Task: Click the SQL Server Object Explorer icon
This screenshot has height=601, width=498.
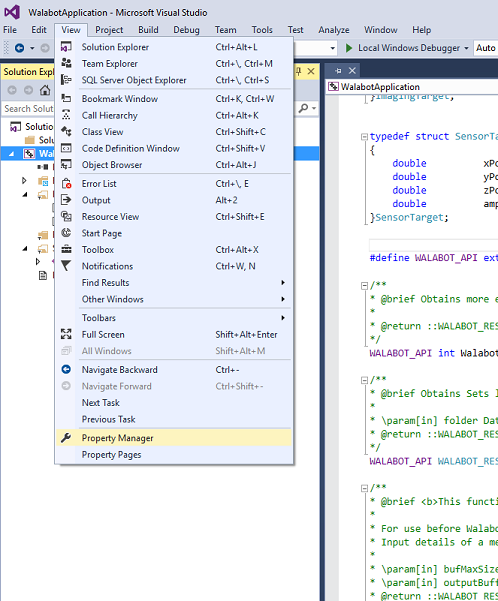Action: click(x=66, y=80)
